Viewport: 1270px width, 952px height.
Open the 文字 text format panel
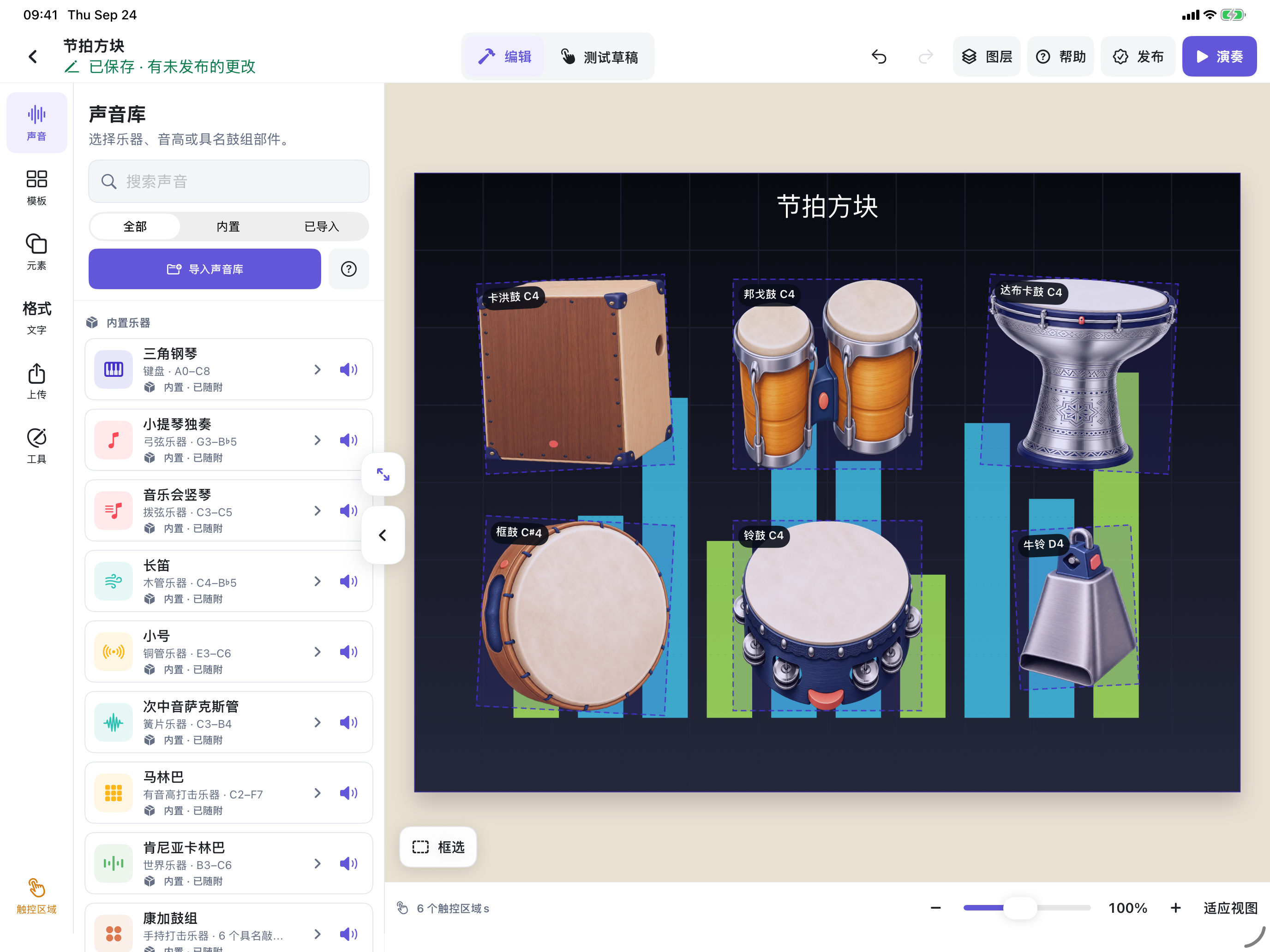coord(36,317)
